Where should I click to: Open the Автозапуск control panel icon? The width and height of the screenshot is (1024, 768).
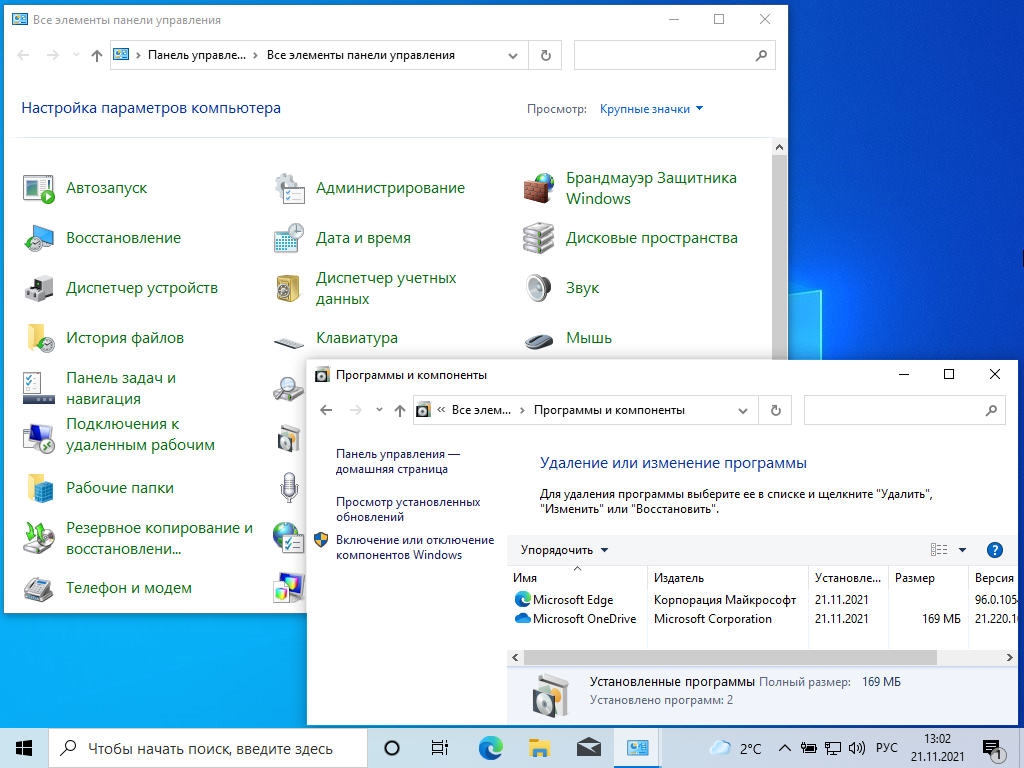pos(39,188)
